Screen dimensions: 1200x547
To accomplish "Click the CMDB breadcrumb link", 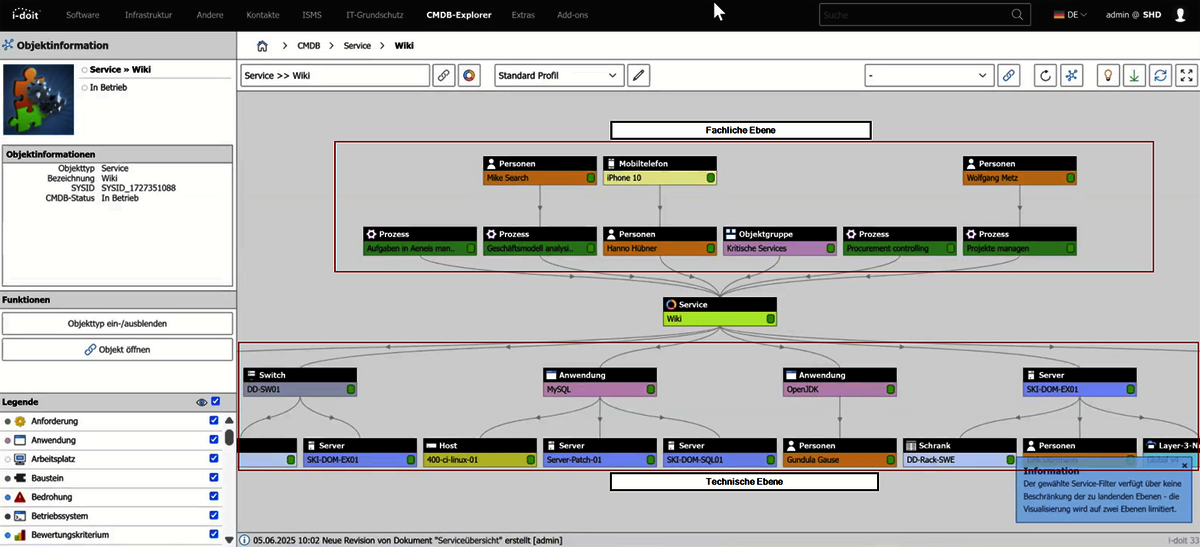I will point(308,46).
